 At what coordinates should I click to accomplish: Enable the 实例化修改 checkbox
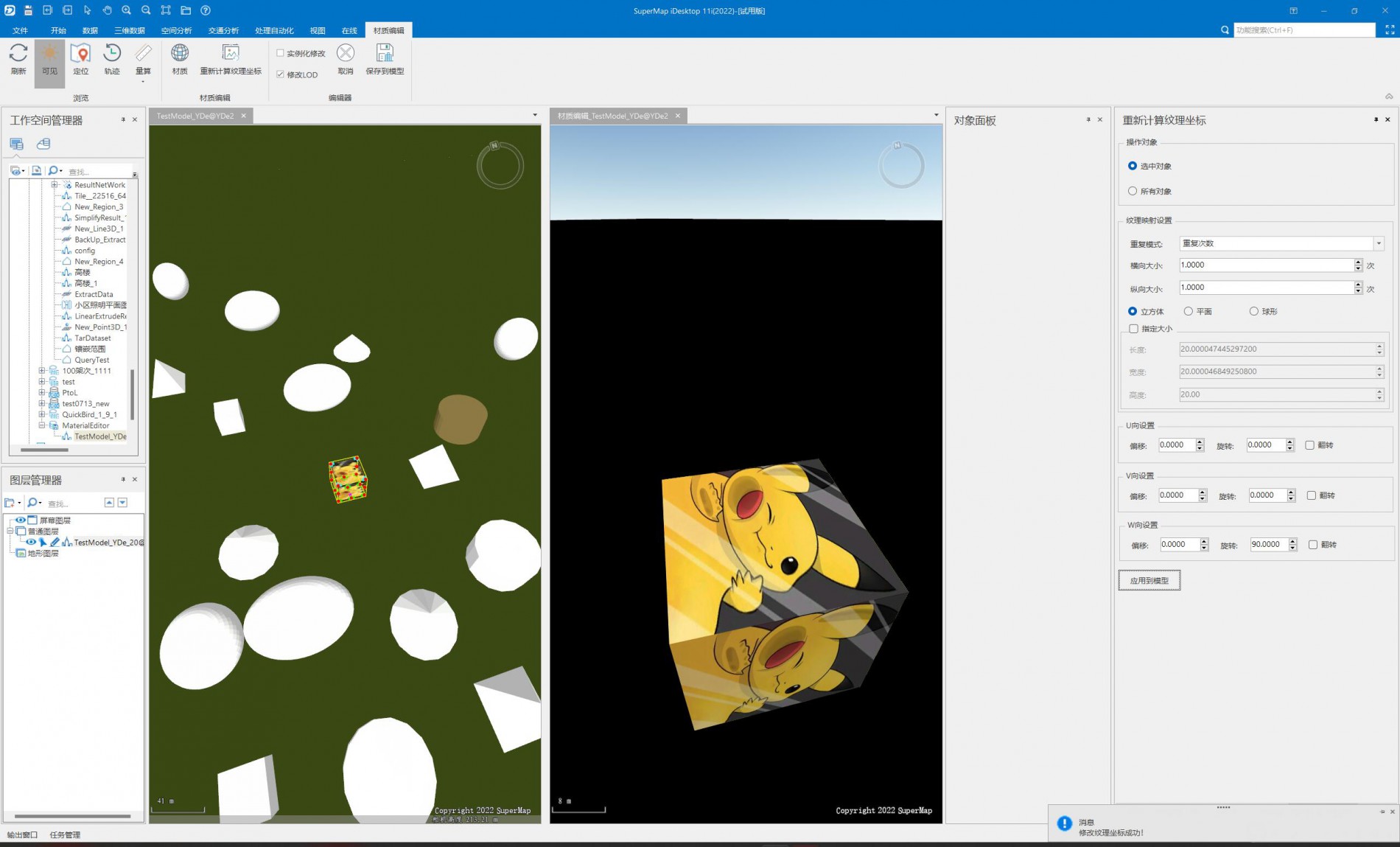coord(280,53)
